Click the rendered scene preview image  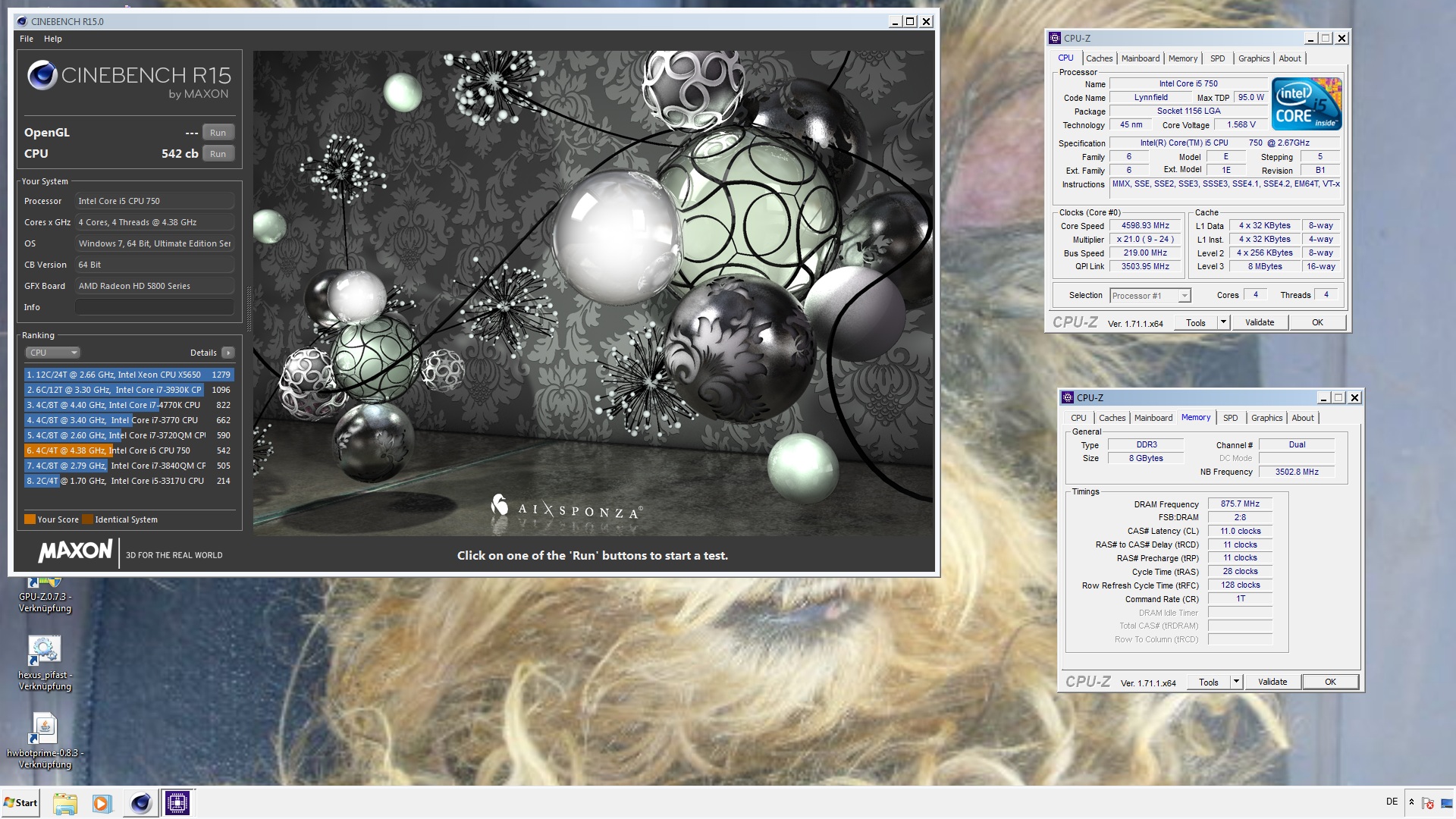[593, 293]
